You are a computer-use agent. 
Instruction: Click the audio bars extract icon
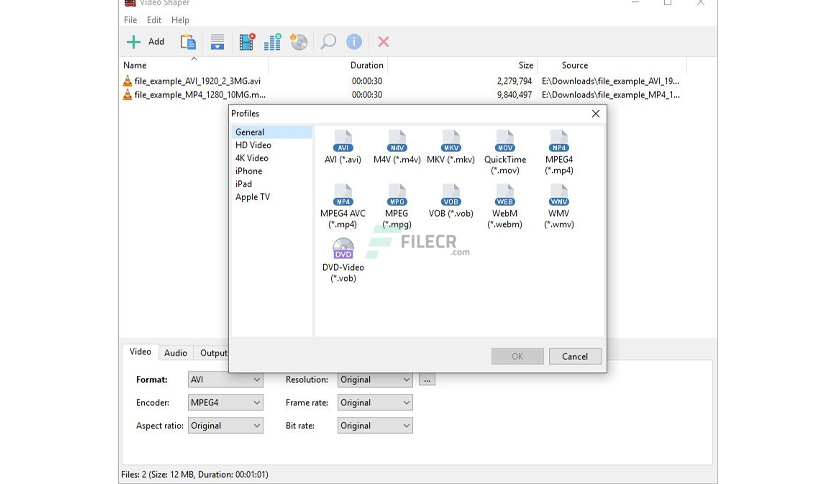[272, 42]
